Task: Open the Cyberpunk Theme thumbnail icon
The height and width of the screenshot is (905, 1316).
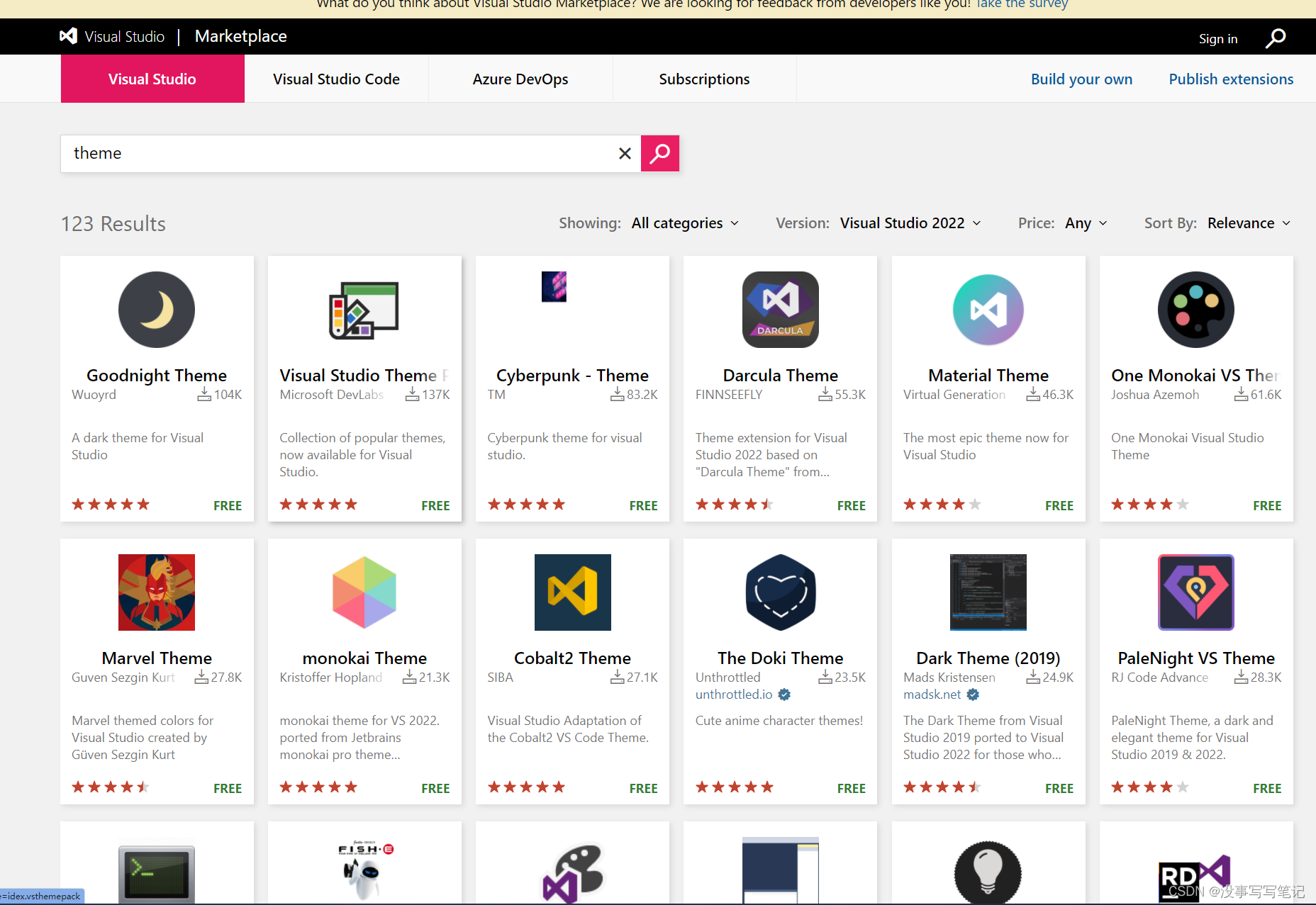Action: 554,286
